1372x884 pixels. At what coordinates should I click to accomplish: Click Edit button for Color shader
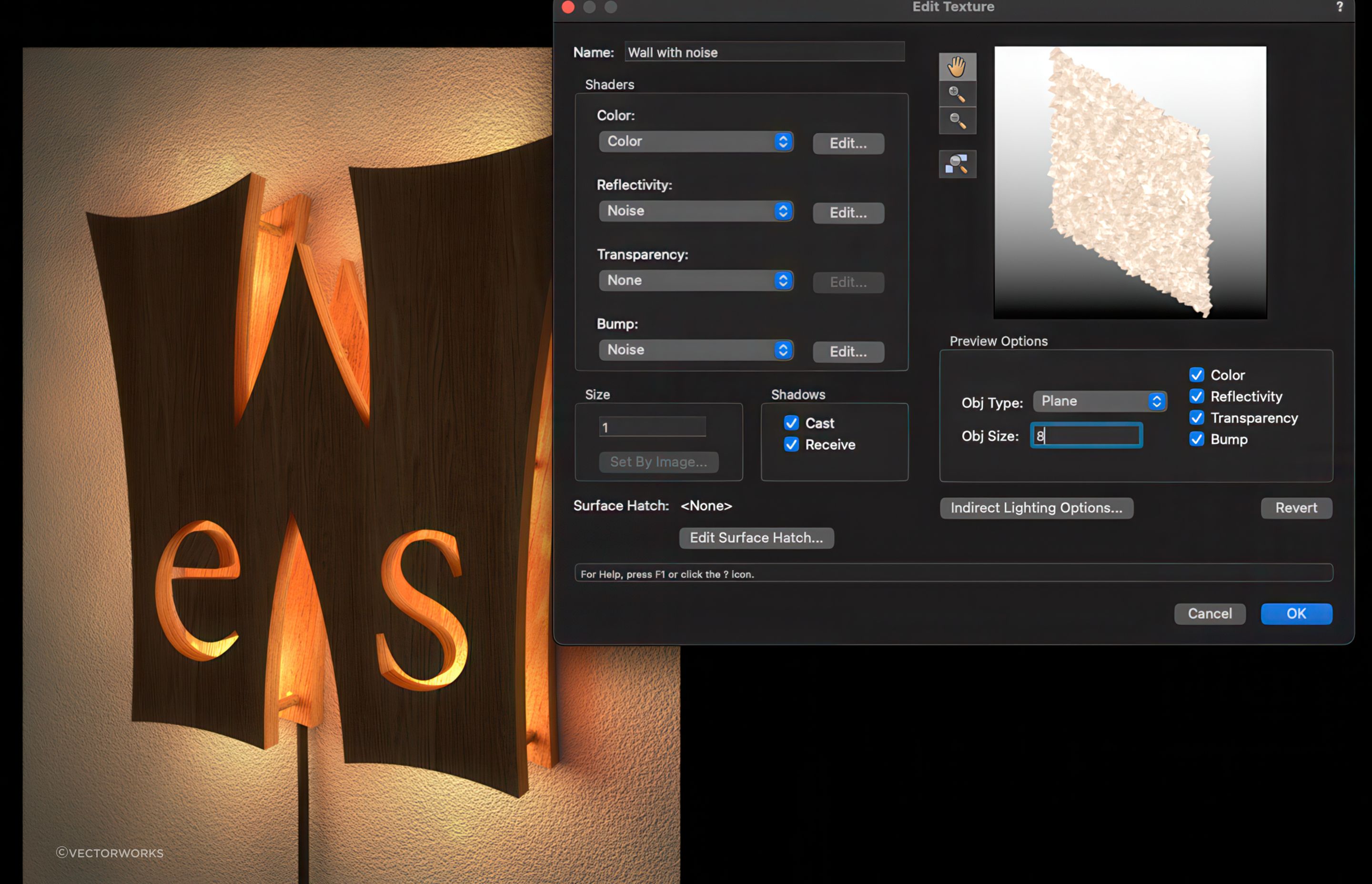[848, 143]
